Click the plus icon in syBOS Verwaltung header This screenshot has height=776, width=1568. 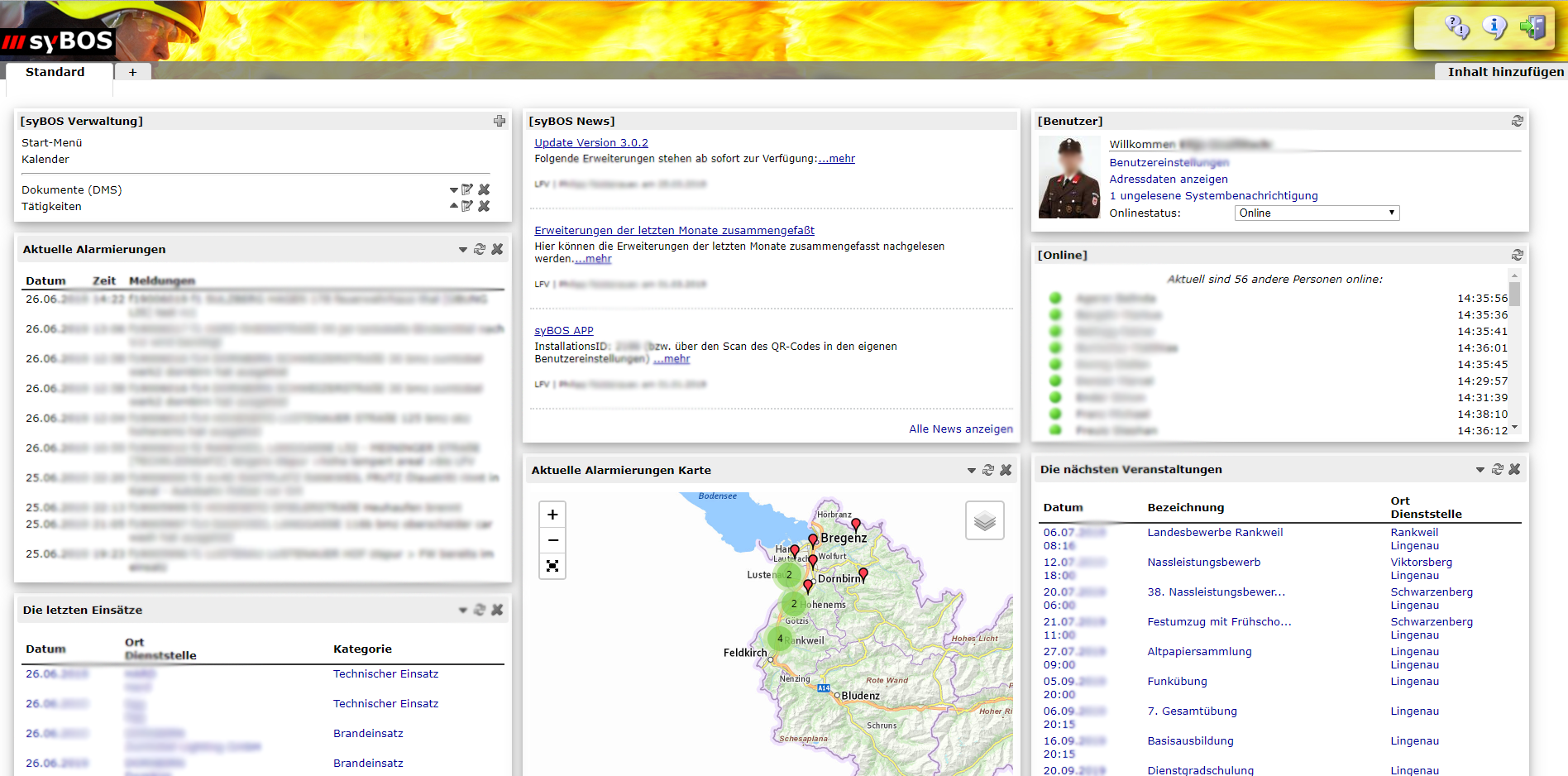500,121
